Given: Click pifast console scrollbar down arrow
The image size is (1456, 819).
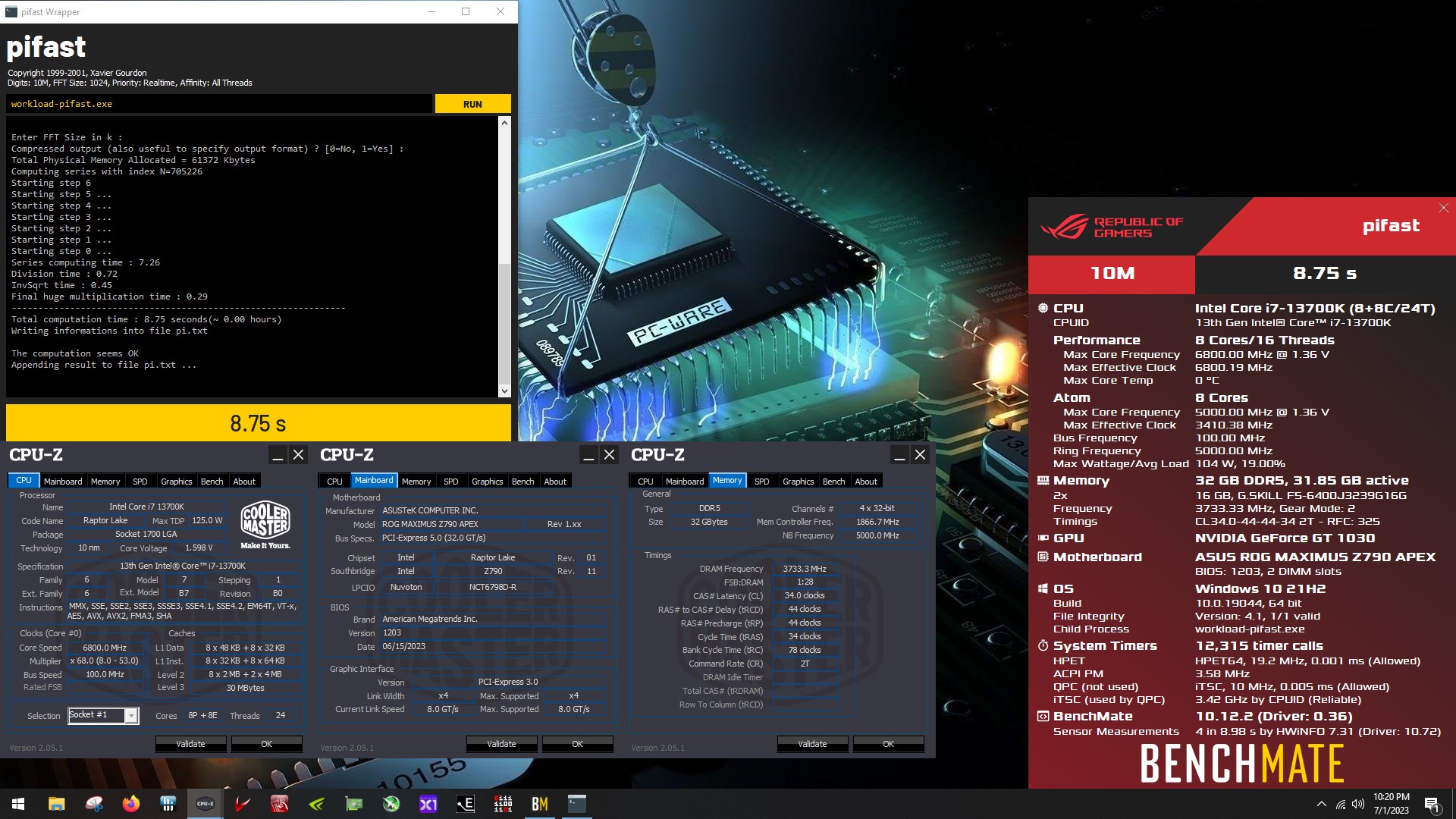Looking at the screenshot, I should click(x=504, y=391).
